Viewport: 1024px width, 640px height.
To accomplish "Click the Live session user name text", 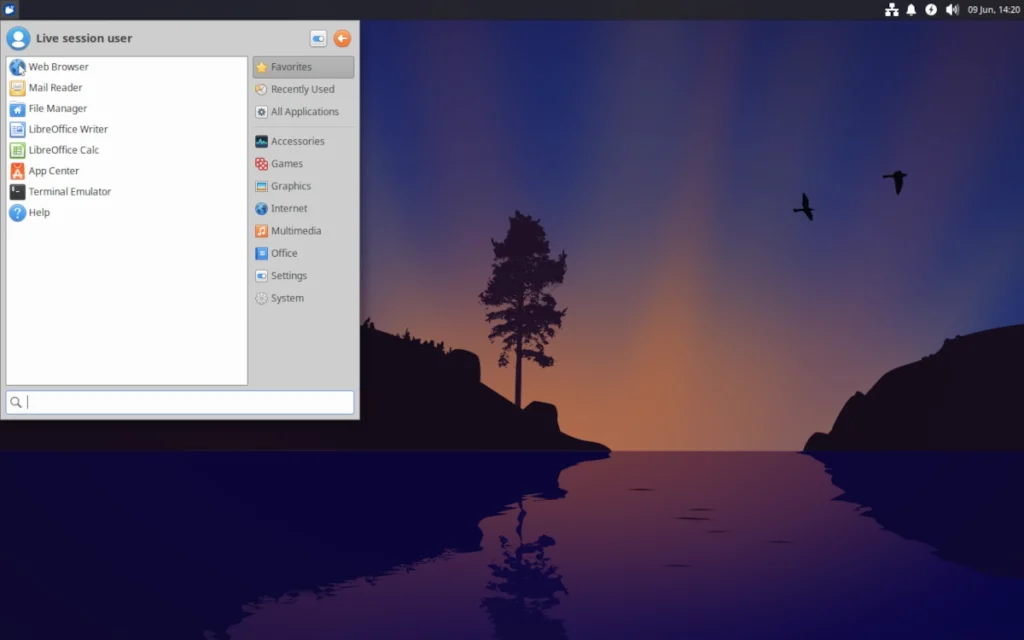I will coord(84,39).
